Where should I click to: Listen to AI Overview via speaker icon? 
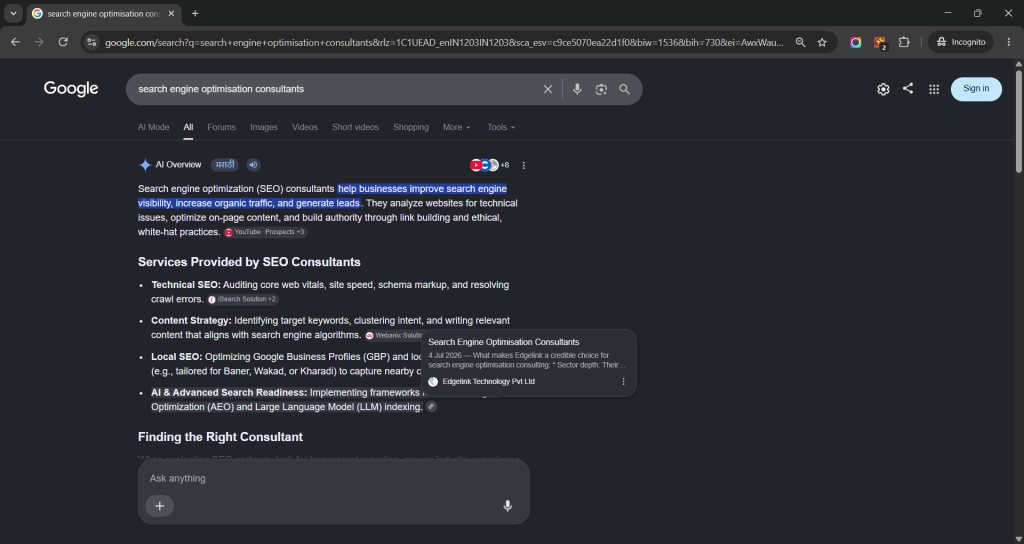253,165
